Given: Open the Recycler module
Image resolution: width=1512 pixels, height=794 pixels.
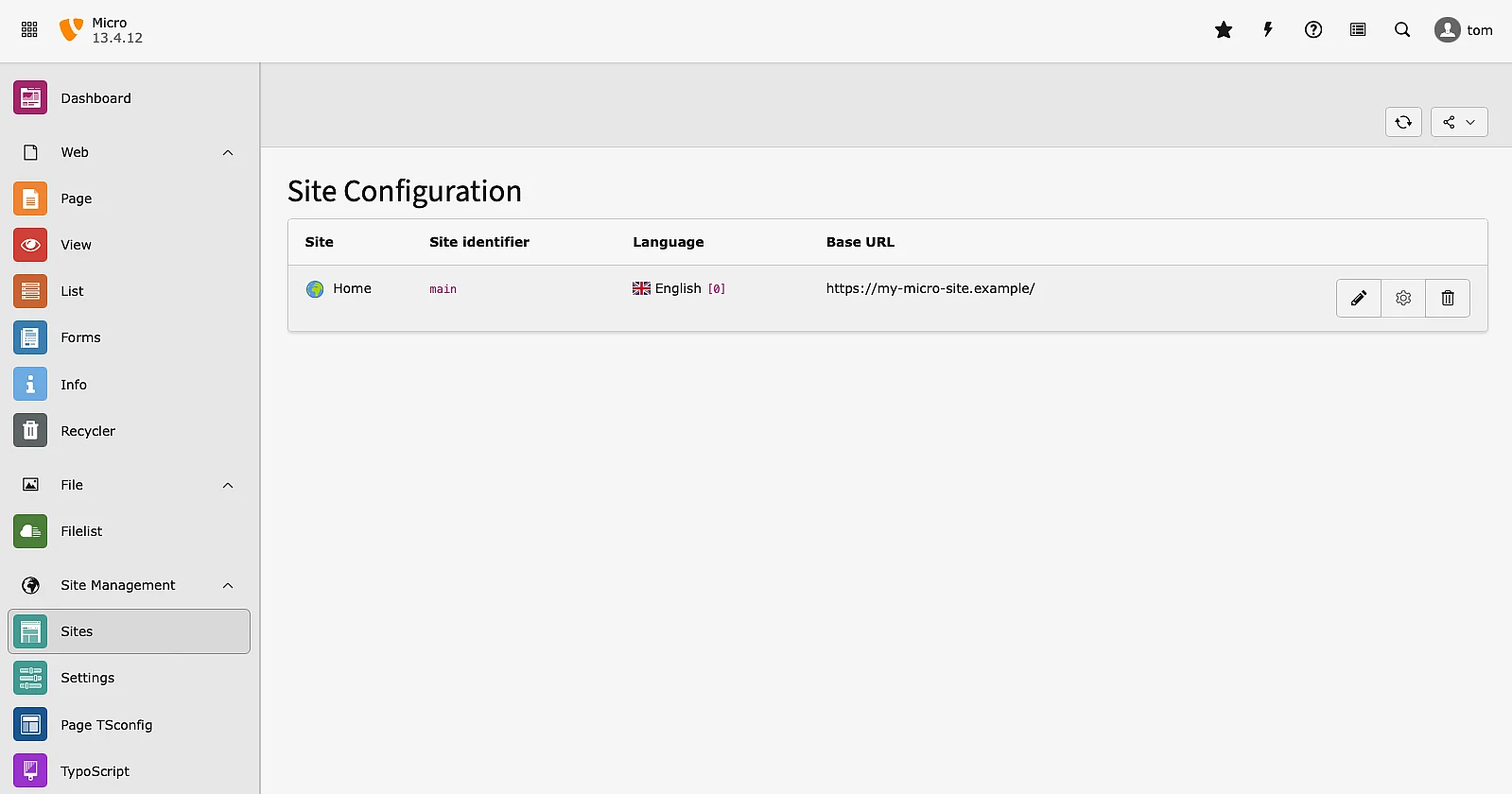Looking at the screenshot, I should coord(88,431).
